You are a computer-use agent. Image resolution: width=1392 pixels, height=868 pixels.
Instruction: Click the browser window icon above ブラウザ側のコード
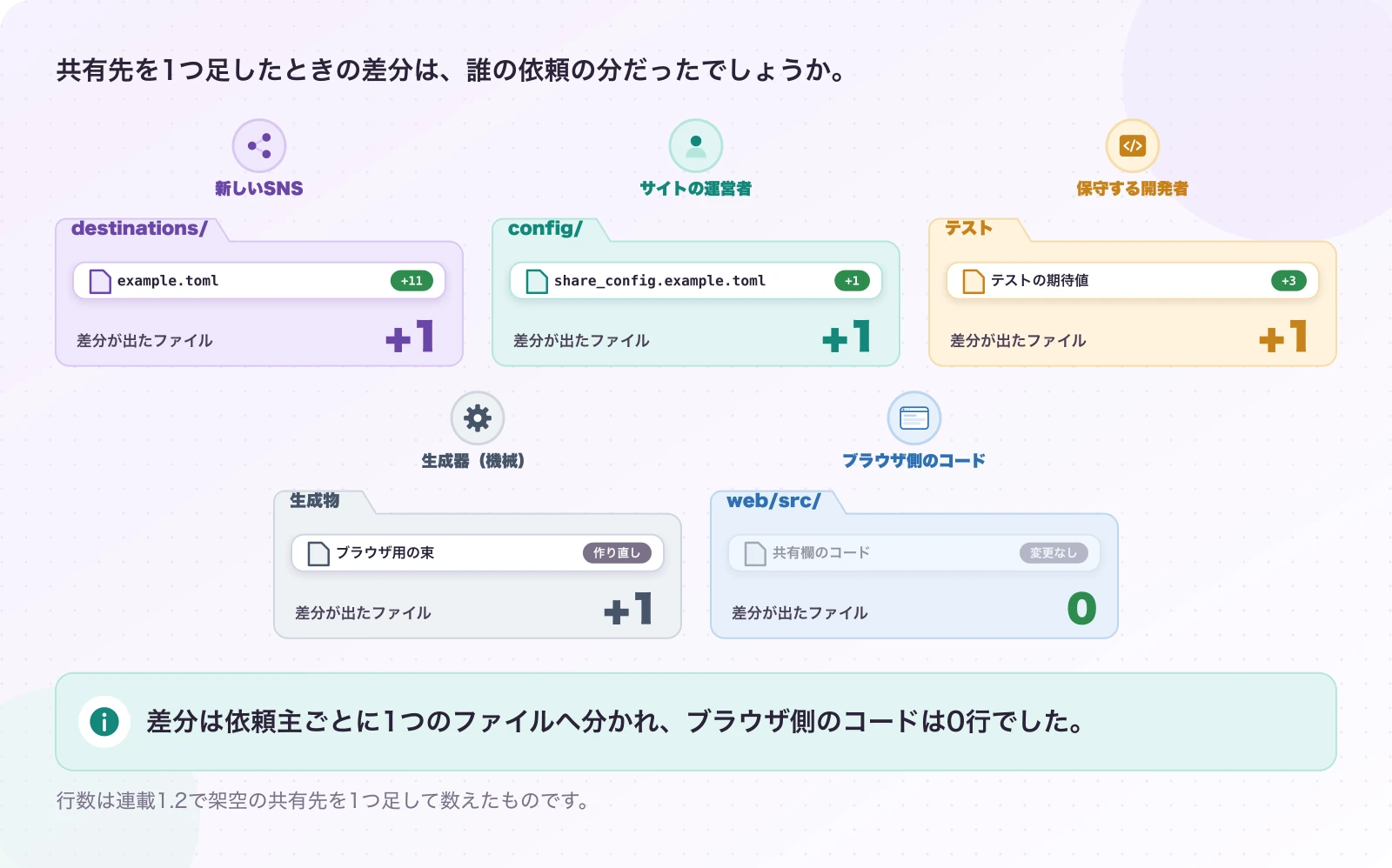point(914,417)
